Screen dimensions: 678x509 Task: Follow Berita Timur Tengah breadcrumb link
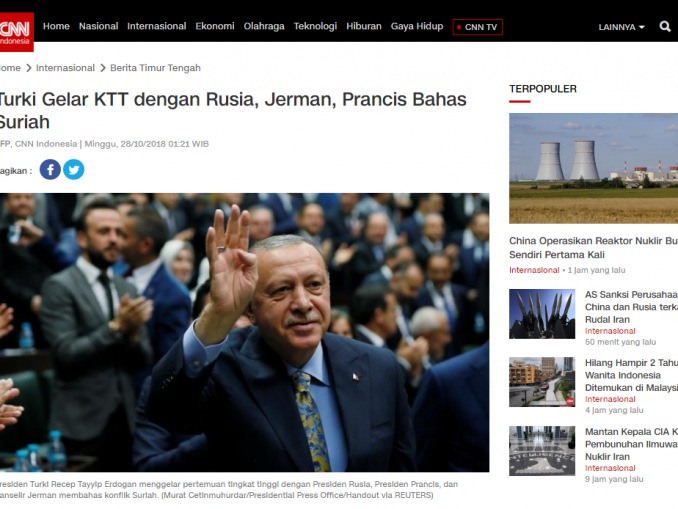[x=155, y=68]
